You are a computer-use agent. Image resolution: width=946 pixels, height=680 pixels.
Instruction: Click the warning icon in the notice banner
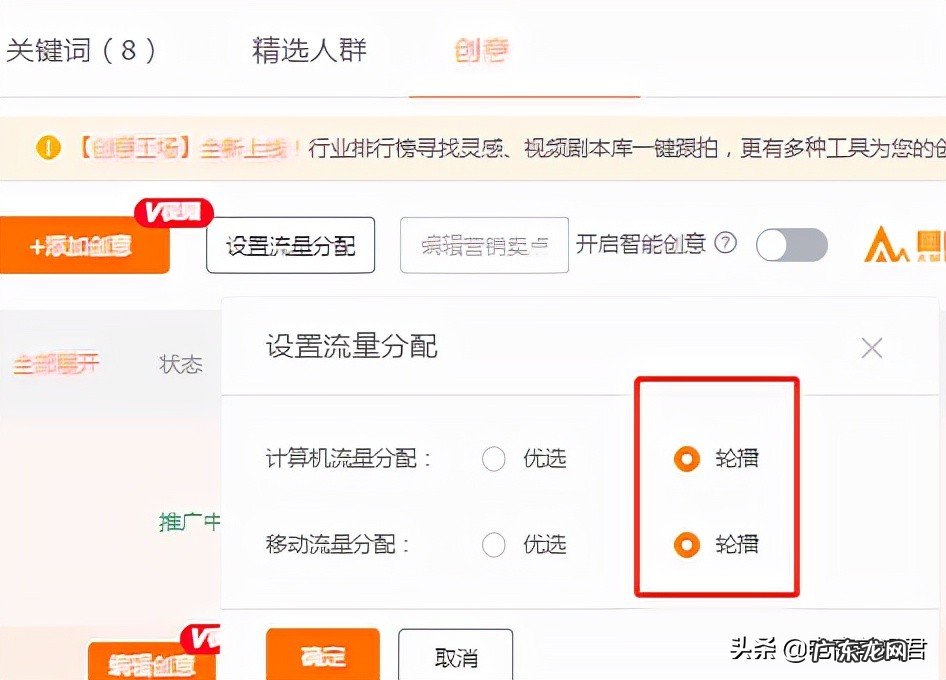coord(46,148)
